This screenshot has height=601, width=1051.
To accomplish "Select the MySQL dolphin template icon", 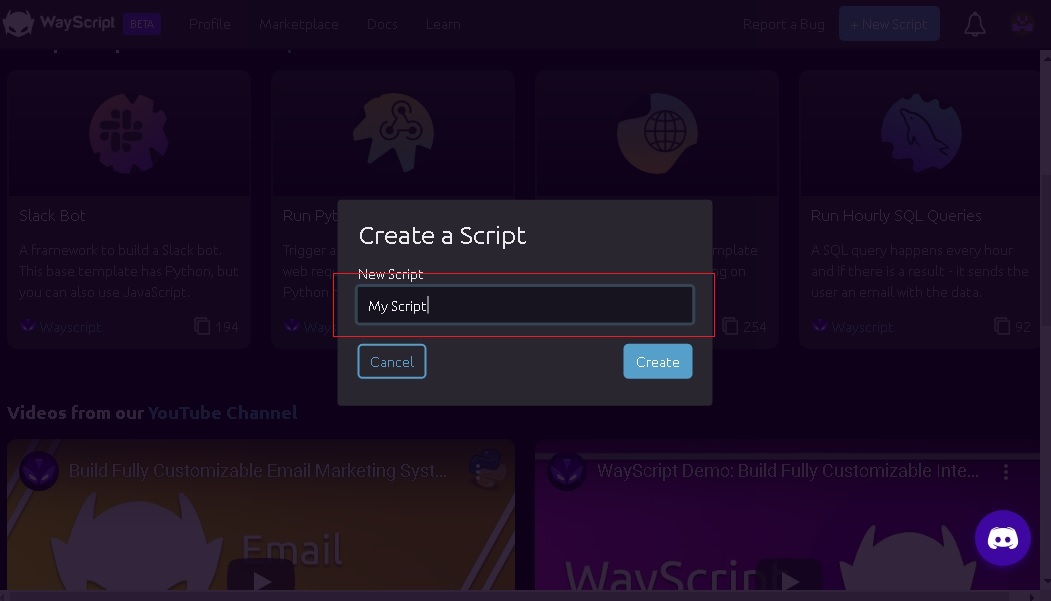I will pyautogui.click(x=921, y=133).
